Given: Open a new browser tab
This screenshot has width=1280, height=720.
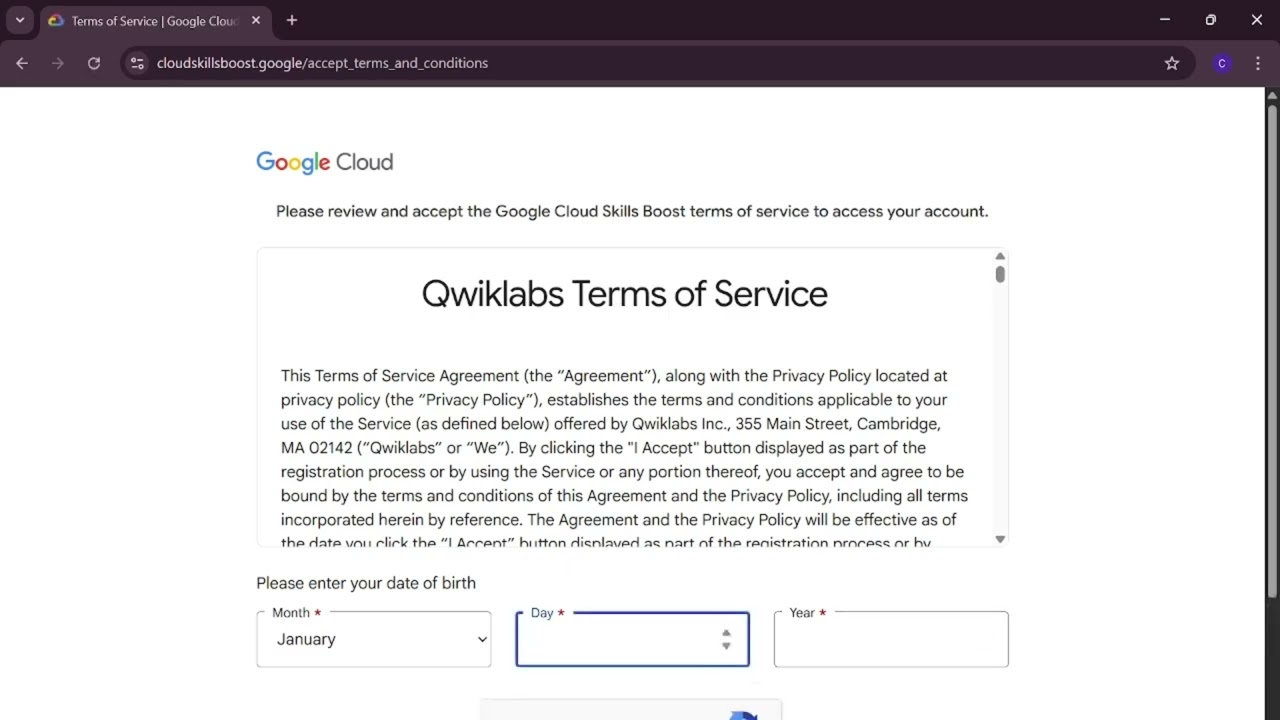Looking at the screenshot, I should (x=292, y=20).
